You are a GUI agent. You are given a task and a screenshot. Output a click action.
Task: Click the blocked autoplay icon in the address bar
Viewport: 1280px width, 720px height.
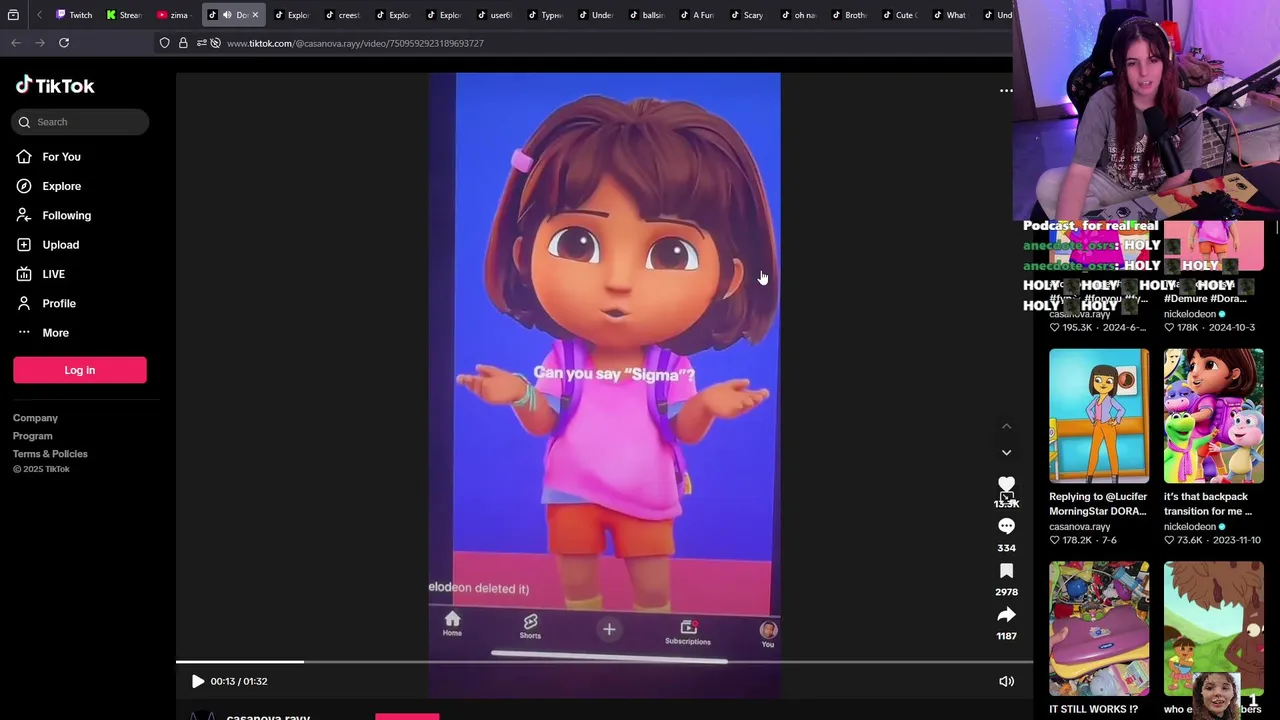coord(215,43)
